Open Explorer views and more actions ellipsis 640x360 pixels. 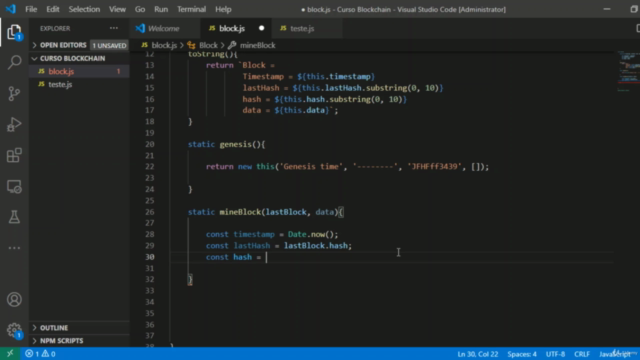pyautogui.click(x=114, y=28)
